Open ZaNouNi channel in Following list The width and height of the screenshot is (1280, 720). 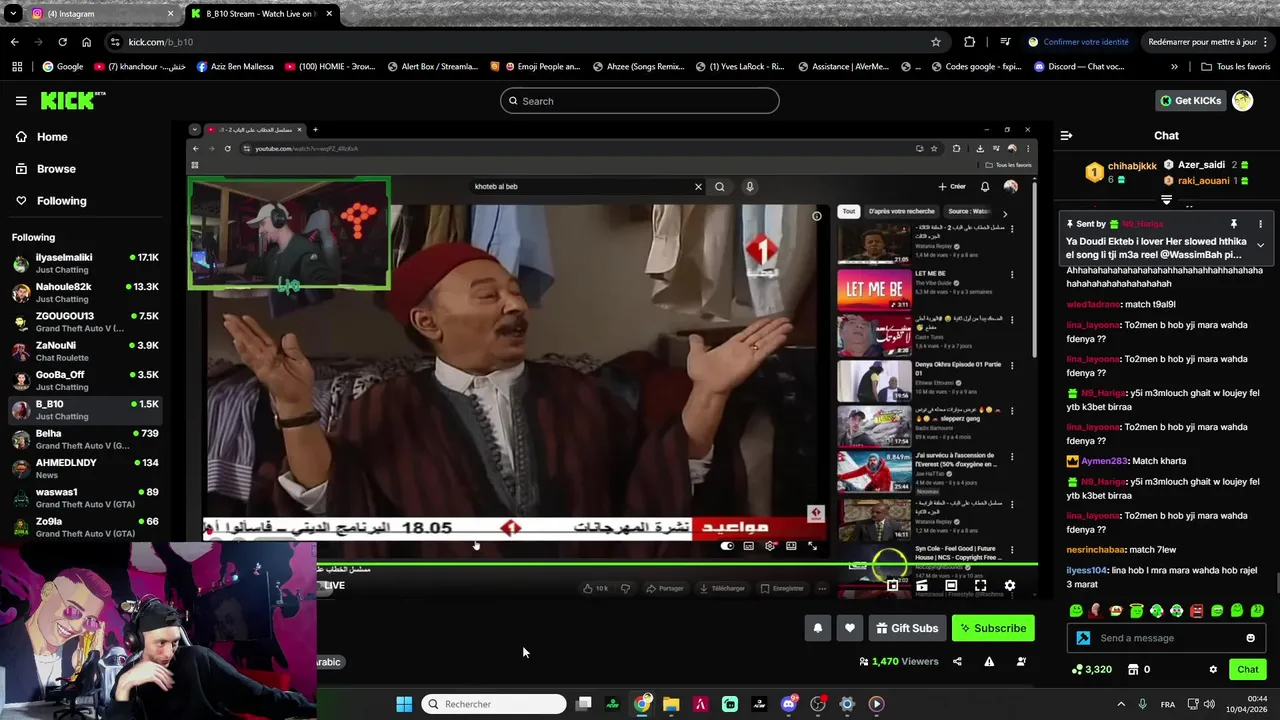click(x=85, y=352)
